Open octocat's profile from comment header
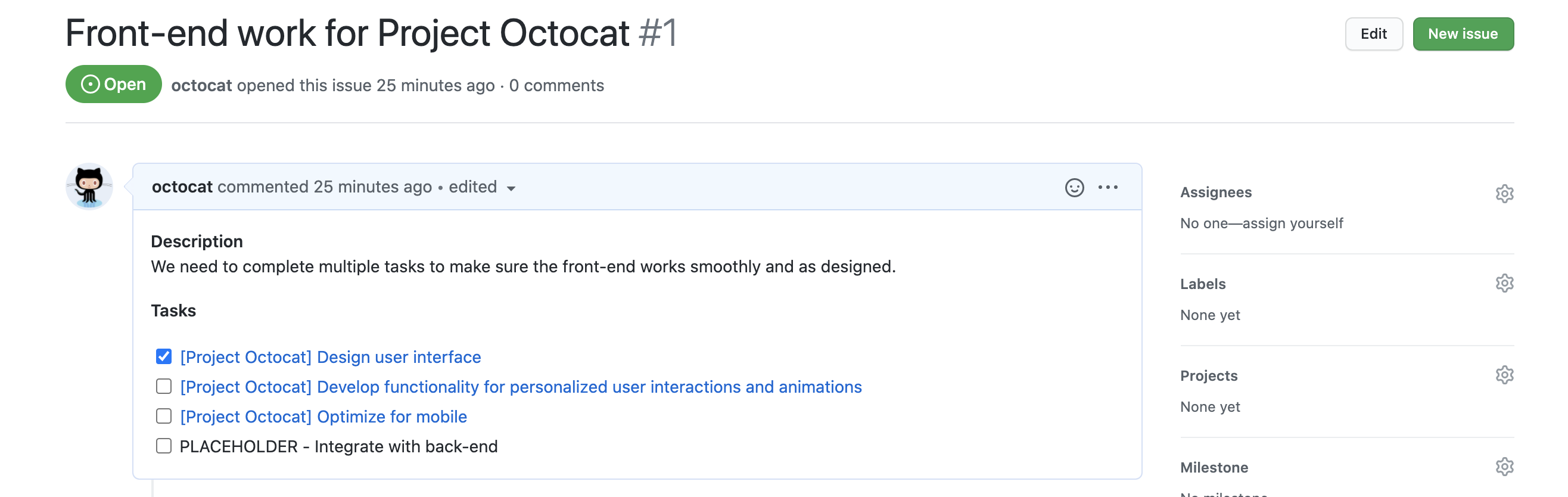 (x=182, y=187)
